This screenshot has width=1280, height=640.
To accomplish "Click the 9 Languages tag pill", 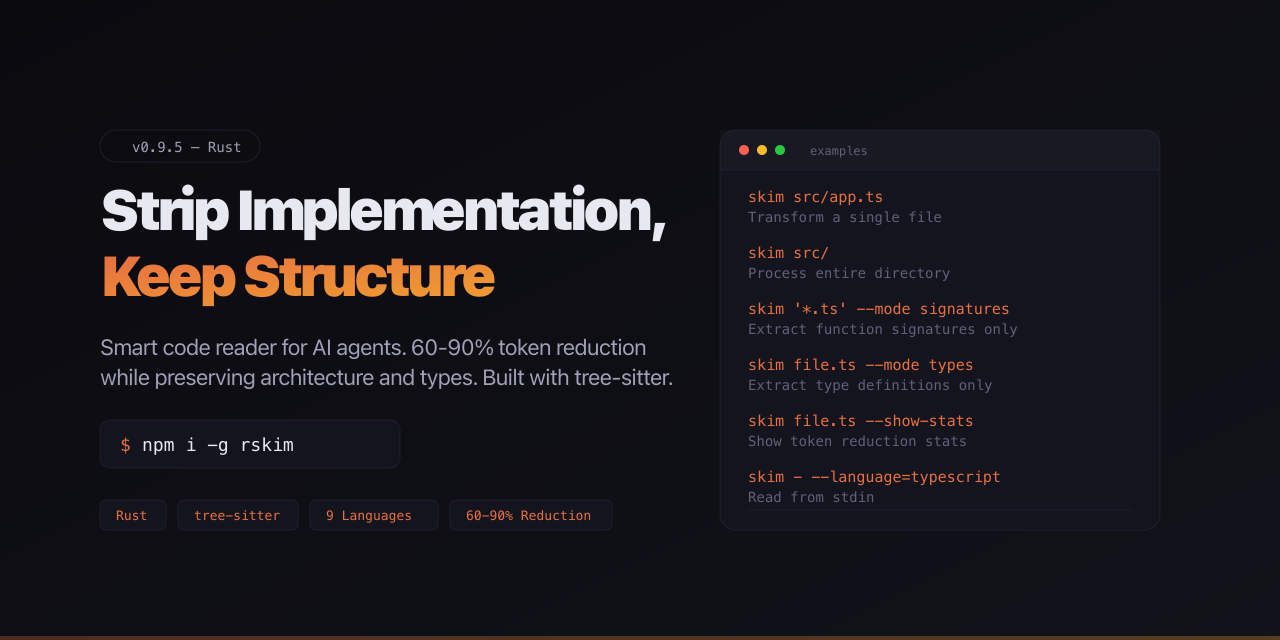I will coord(373,515).
